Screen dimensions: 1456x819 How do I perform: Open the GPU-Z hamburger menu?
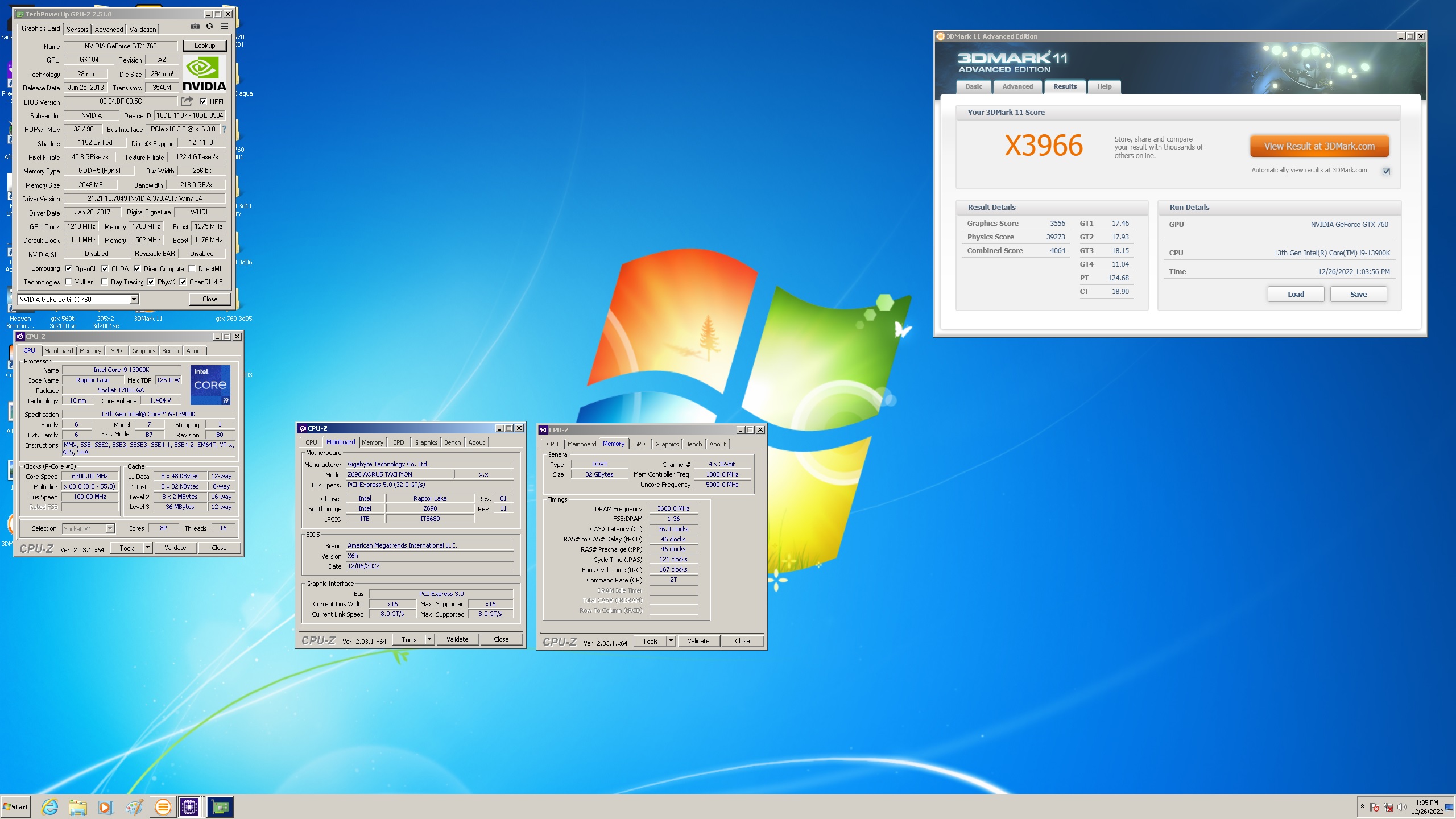click(225, 26)
